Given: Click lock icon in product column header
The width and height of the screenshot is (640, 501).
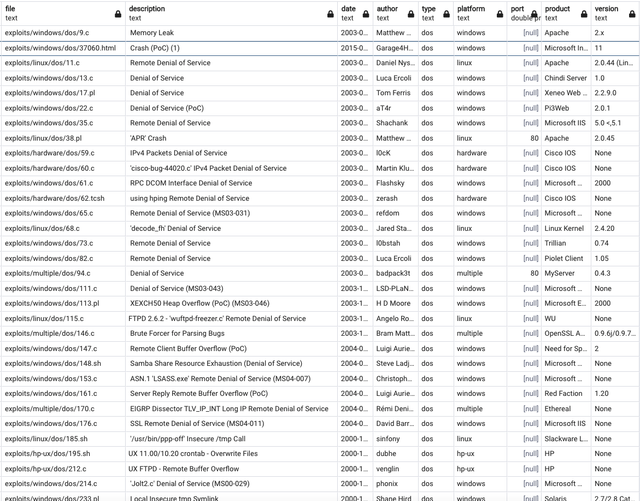Looking at the screenshot, I should click(584, 14).
